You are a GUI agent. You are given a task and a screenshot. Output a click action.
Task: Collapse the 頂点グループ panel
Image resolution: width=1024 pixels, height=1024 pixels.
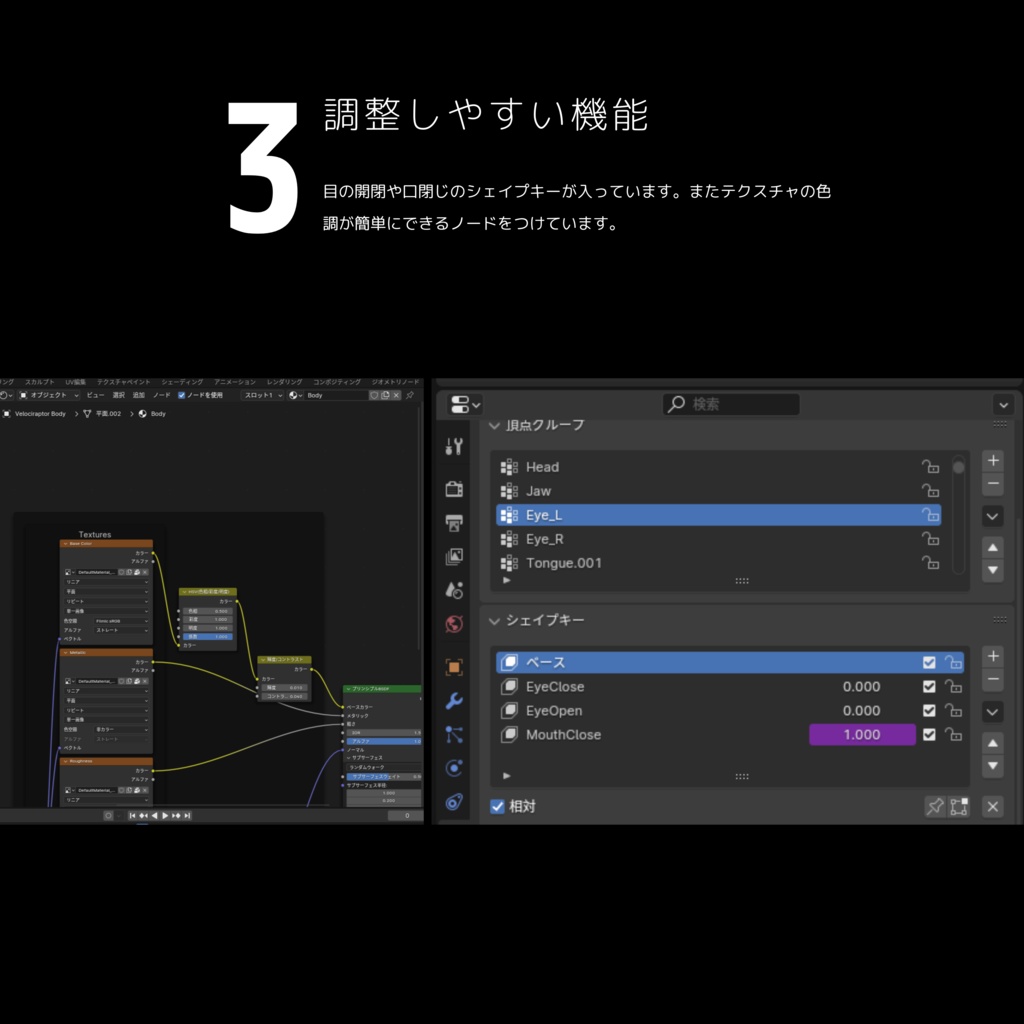pyautogui.click(x=494, y=425)
